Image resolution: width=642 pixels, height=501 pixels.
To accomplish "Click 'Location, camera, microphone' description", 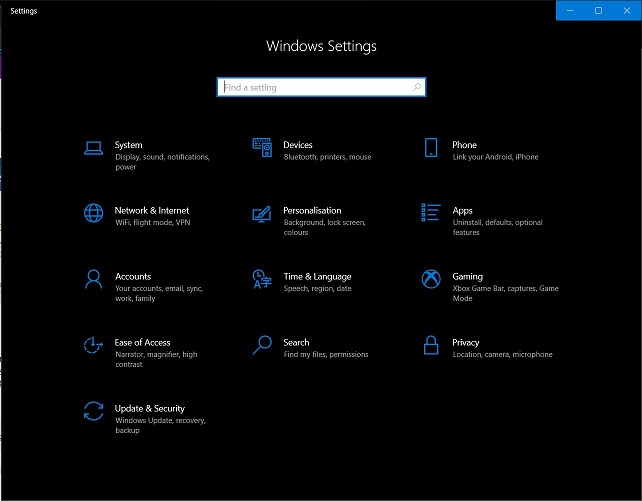I will point(502,354).
